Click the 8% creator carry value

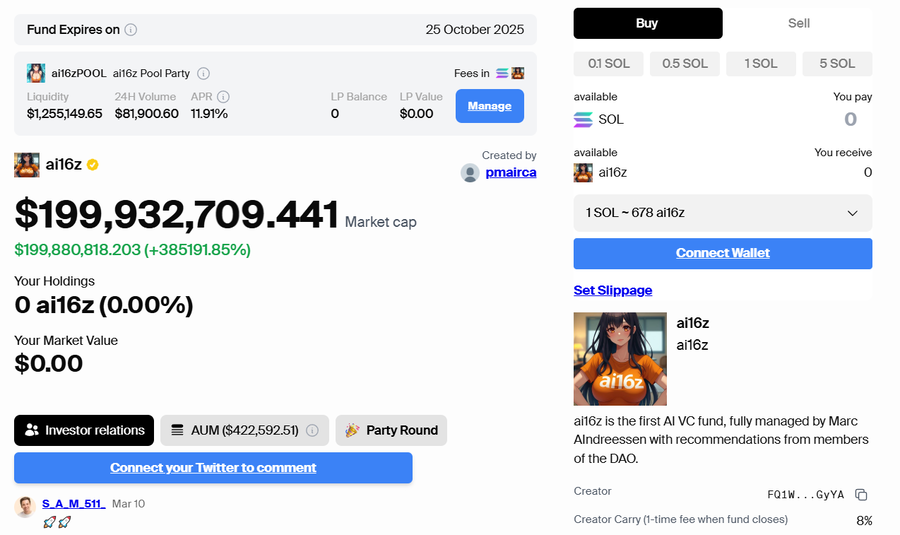tap(864, 521)
